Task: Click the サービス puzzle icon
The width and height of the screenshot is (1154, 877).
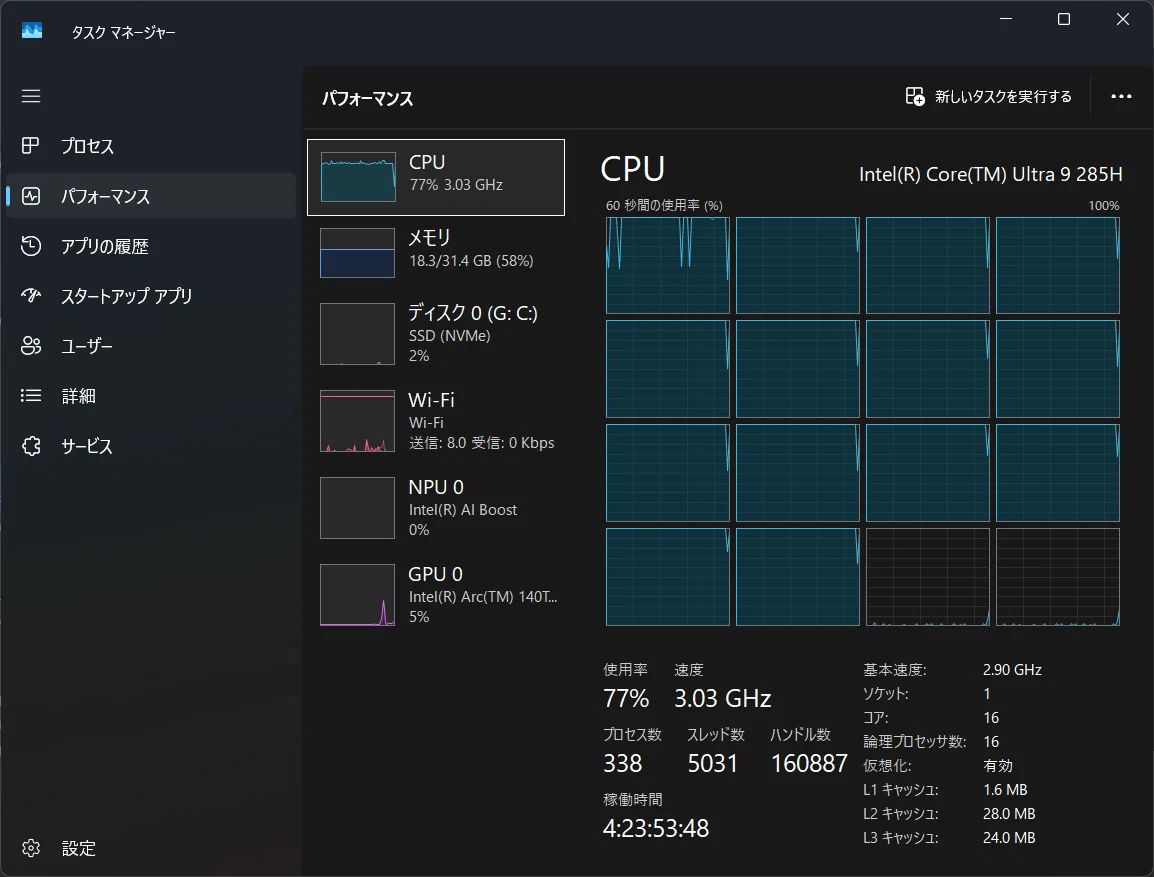Action: tap(31, 446)
